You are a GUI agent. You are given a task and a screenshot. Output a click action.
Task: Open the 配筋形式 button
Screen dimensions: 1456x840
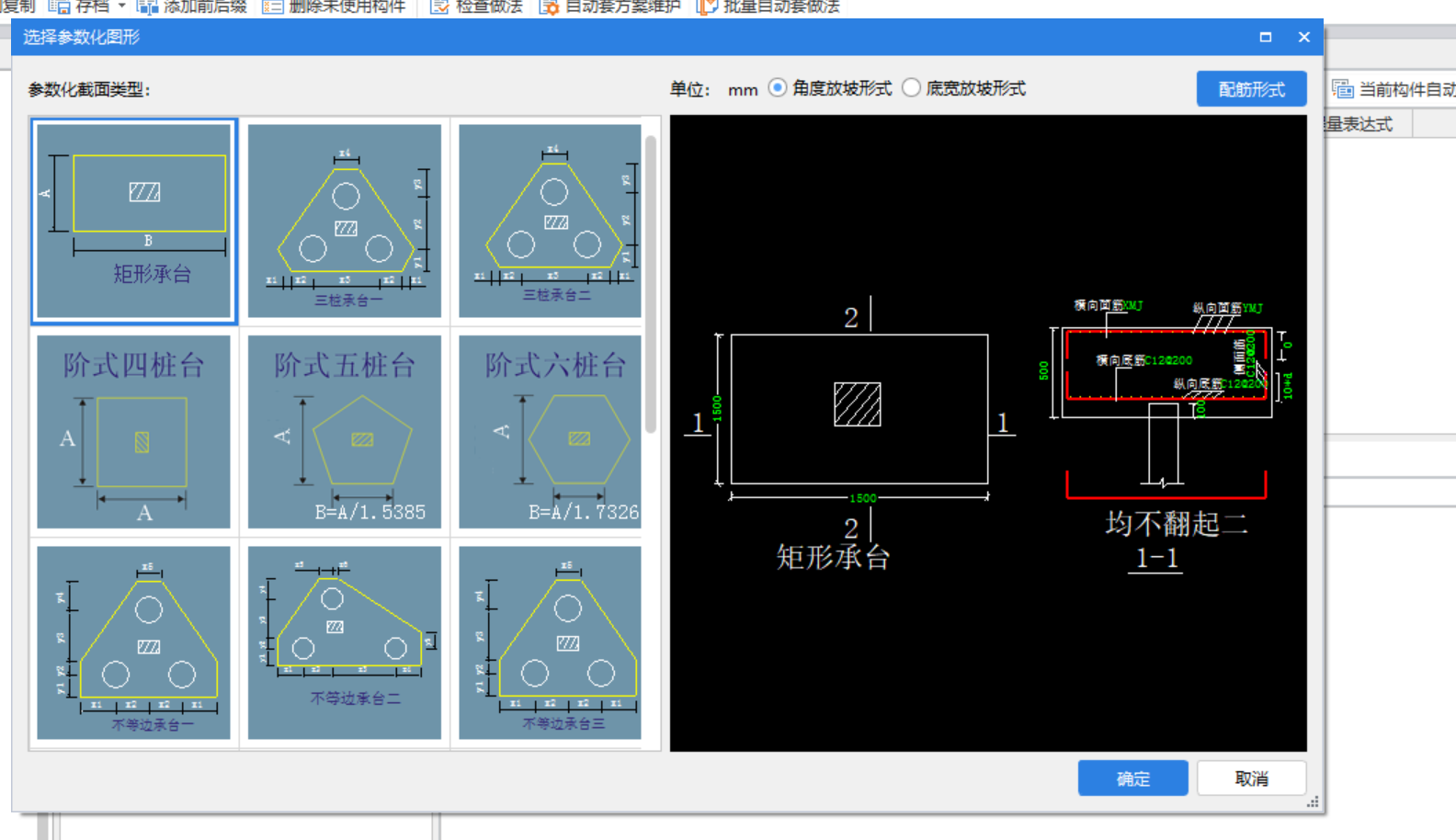[1251, 89]
